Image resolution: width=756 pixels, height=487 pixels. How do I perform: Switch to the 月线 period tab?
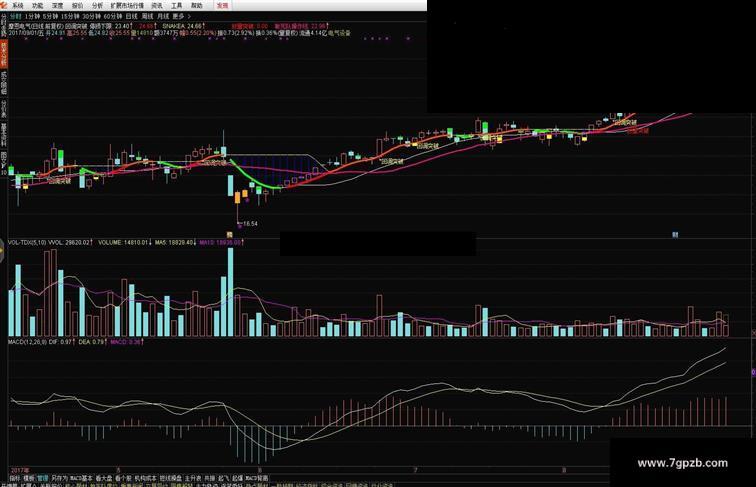[163, 16]
